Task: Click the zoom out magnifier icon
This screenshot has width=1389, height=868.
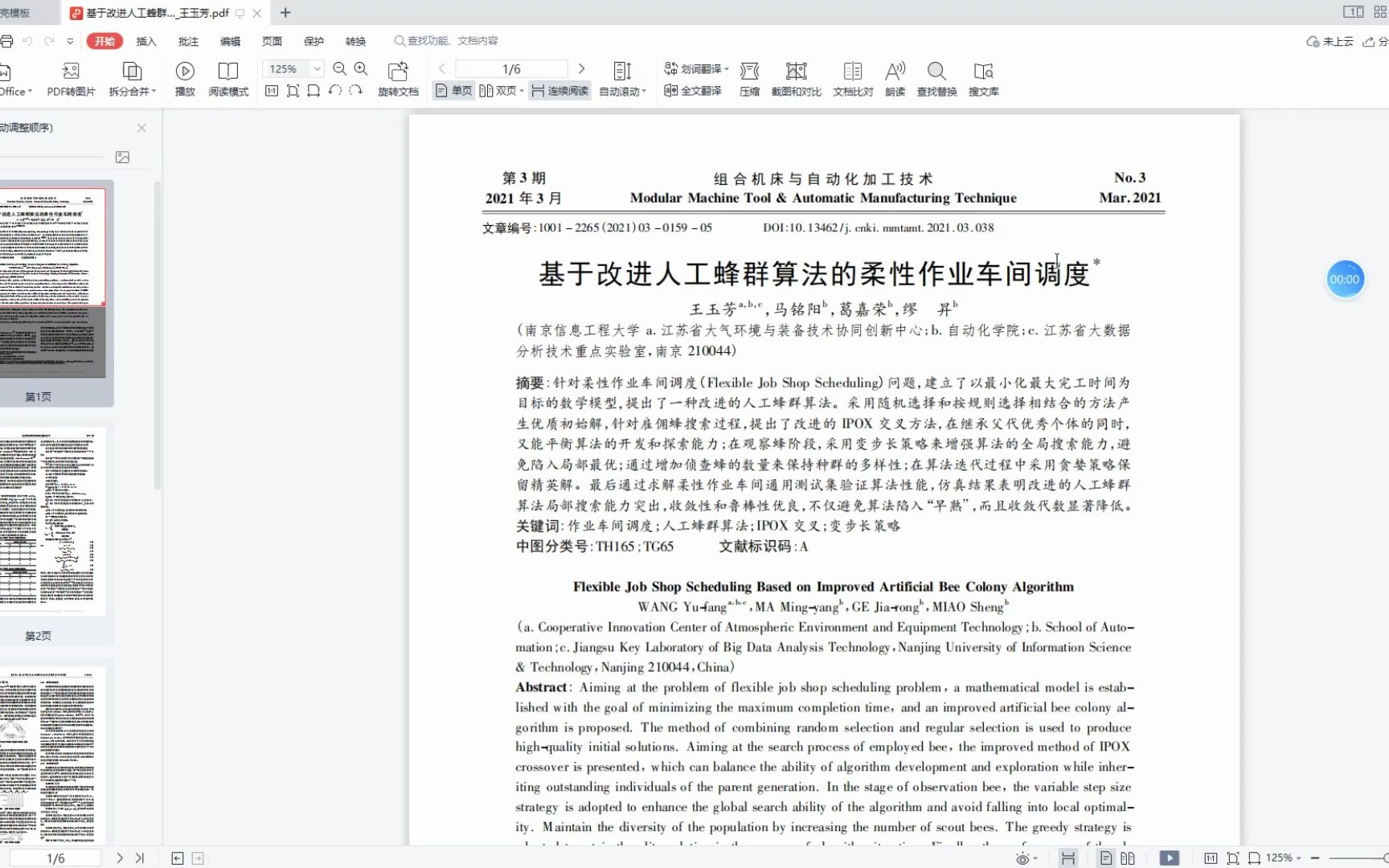Action: 340,69
